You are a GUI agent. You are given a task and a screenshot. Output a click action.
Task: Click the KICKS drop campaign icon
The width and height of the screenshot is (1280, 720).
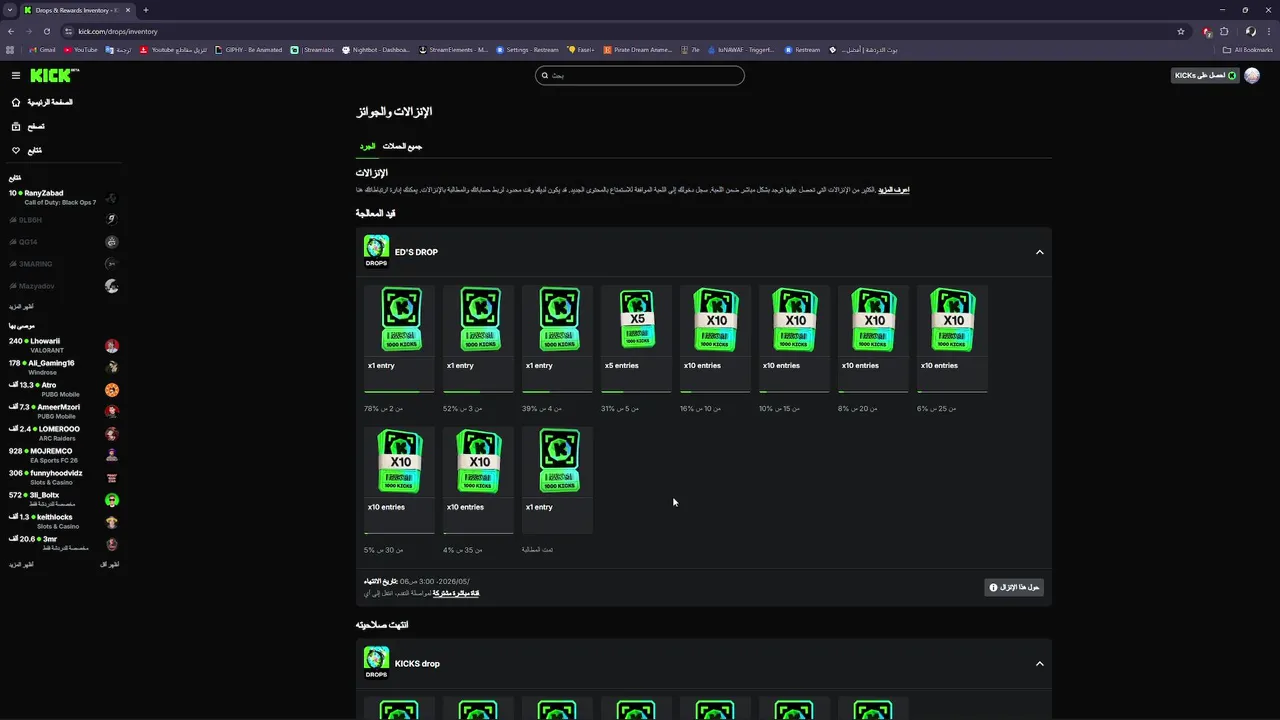[376, 663]
